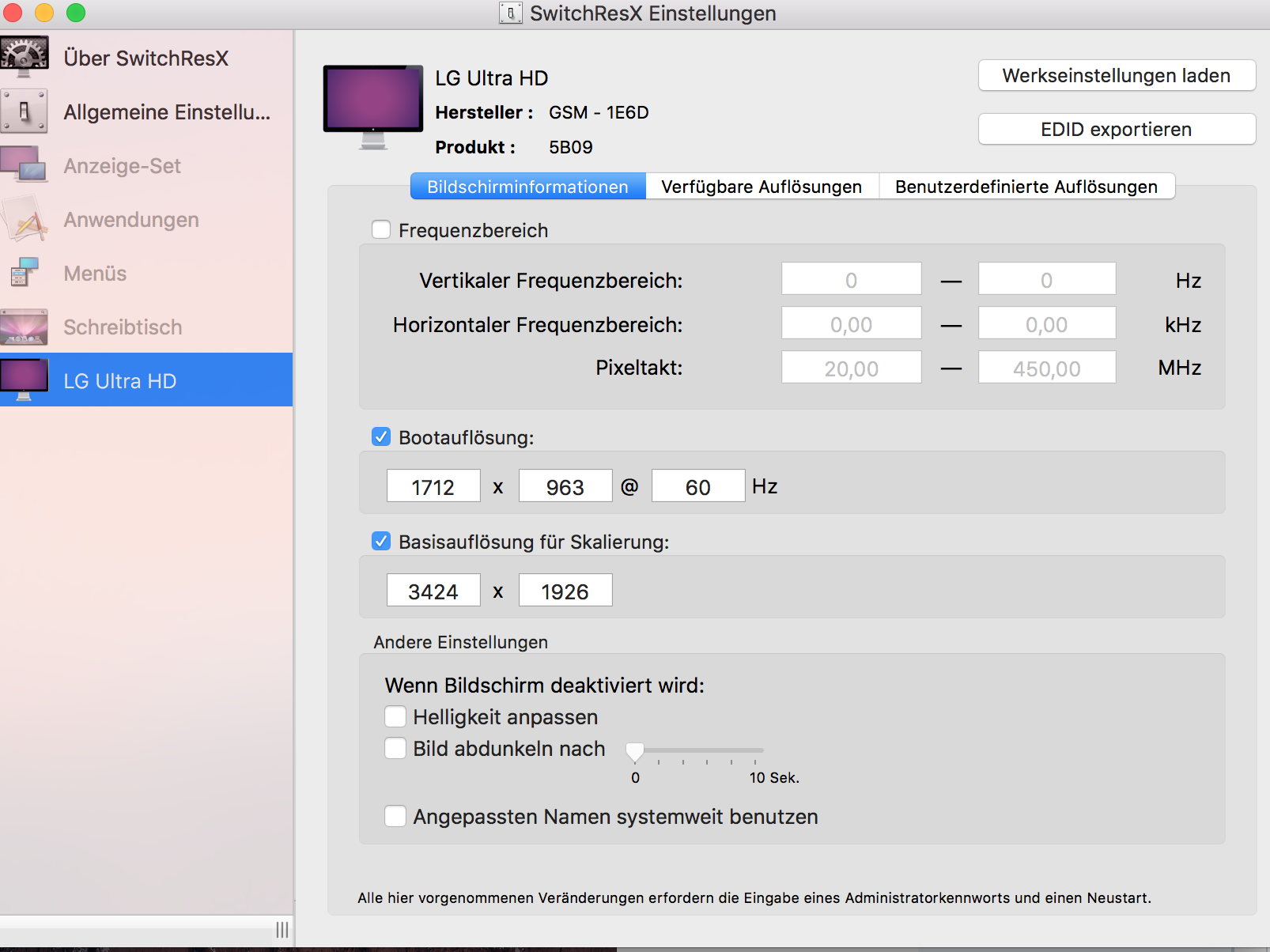Click the Allgemeine Einstellungen switch icon

click(25, 111)
